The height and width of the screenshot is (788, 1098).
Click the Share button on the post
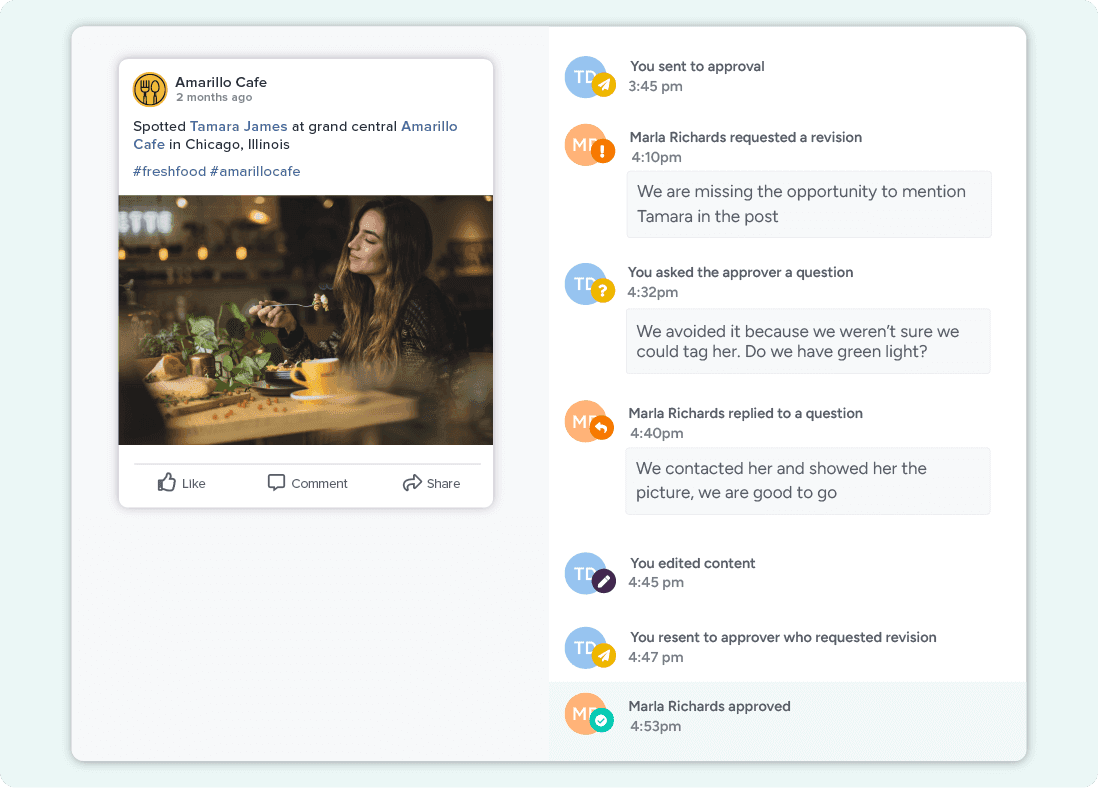pos(432,483)
